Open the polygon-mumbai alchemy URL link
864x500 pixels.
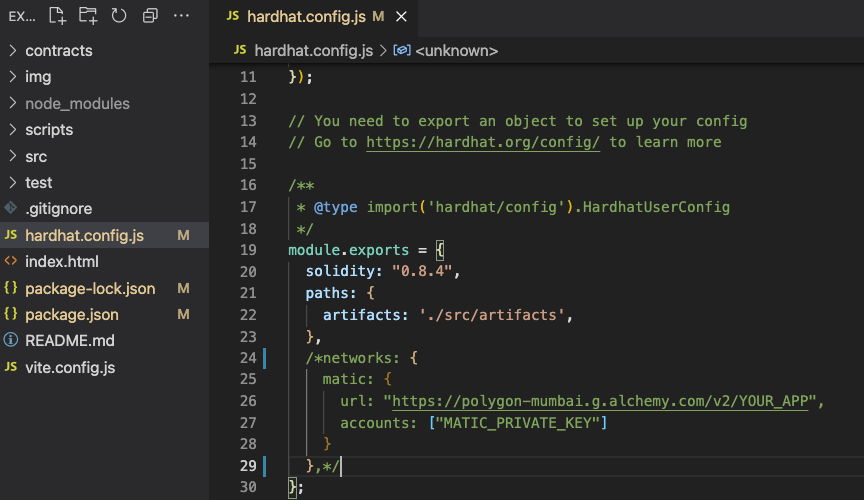[x=600, y=401]
